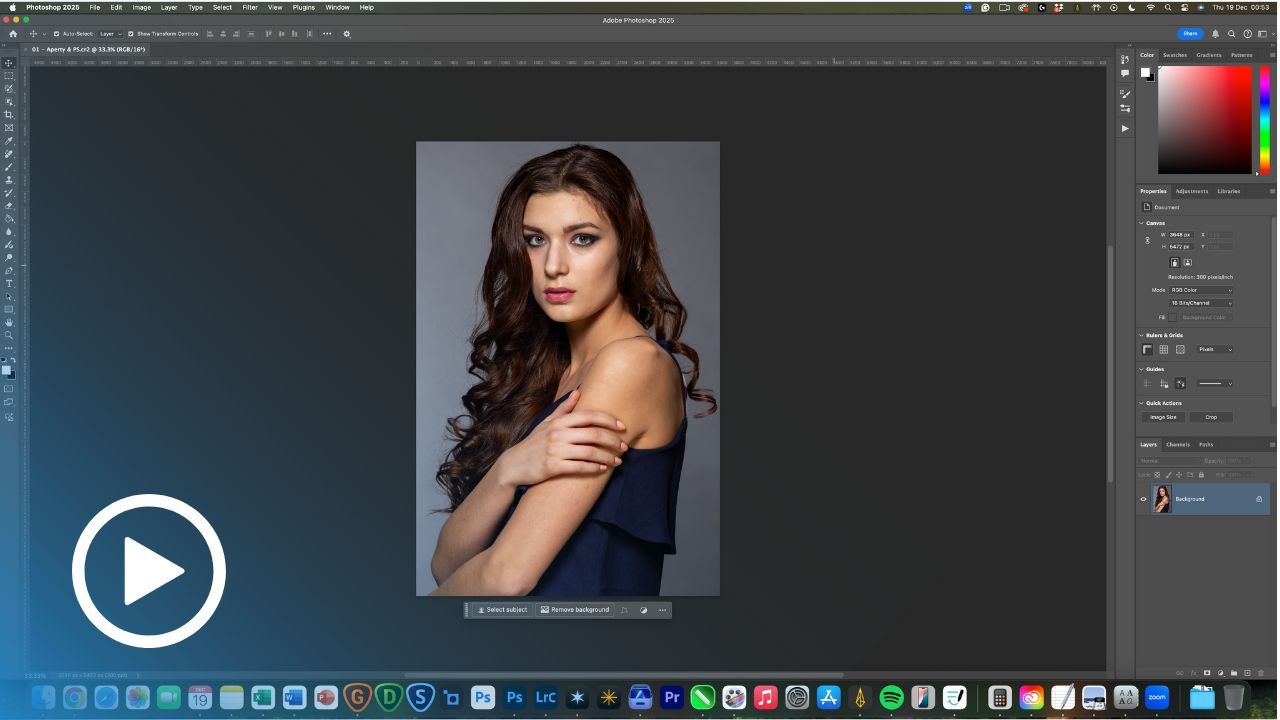Select the Crop tool in toolbar

[x=9, y=115]
